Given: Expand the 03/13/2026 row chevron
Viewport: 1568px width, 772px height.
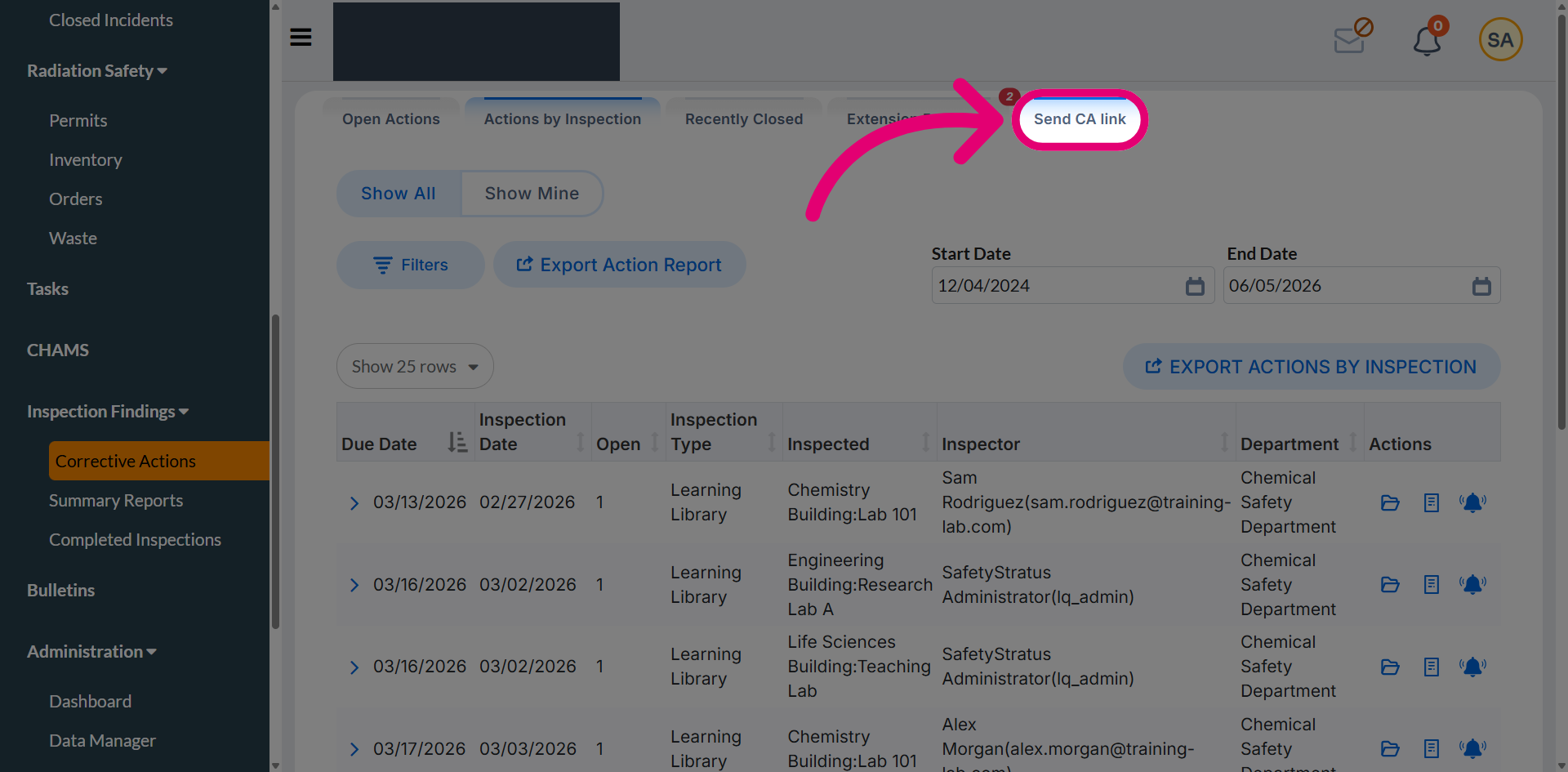Looking at the screenshot, I should coord(354,503).
